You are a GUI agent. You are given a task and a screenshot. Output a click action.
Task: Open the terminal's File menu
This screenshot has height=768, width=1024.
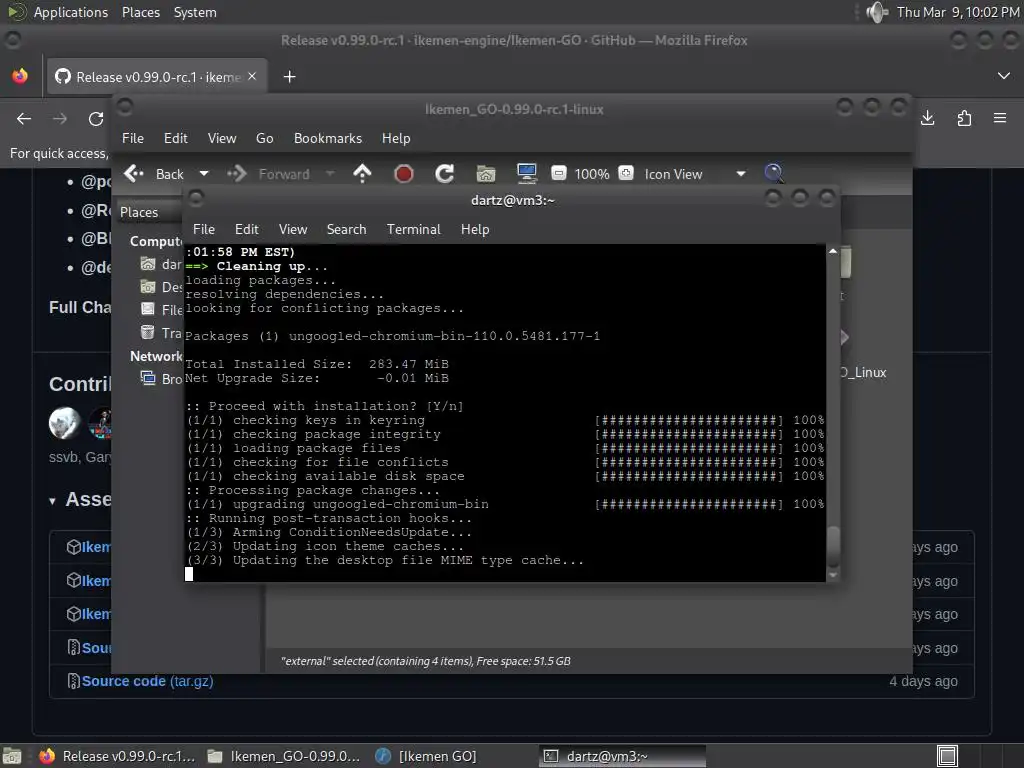203,229
